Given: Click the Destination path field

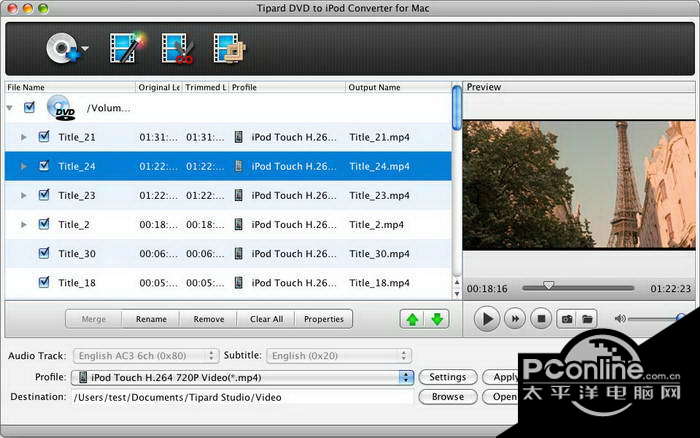Looking at the screenshot, I should point(242,397).
